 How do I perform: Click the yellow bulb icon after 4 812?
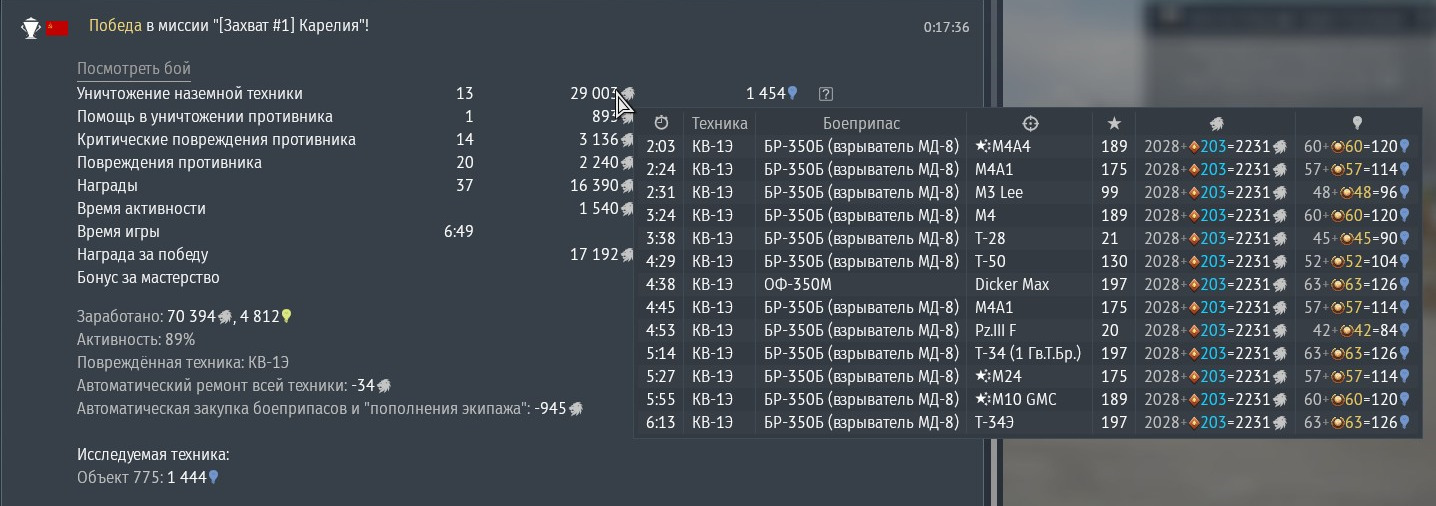tap(286, 316)
